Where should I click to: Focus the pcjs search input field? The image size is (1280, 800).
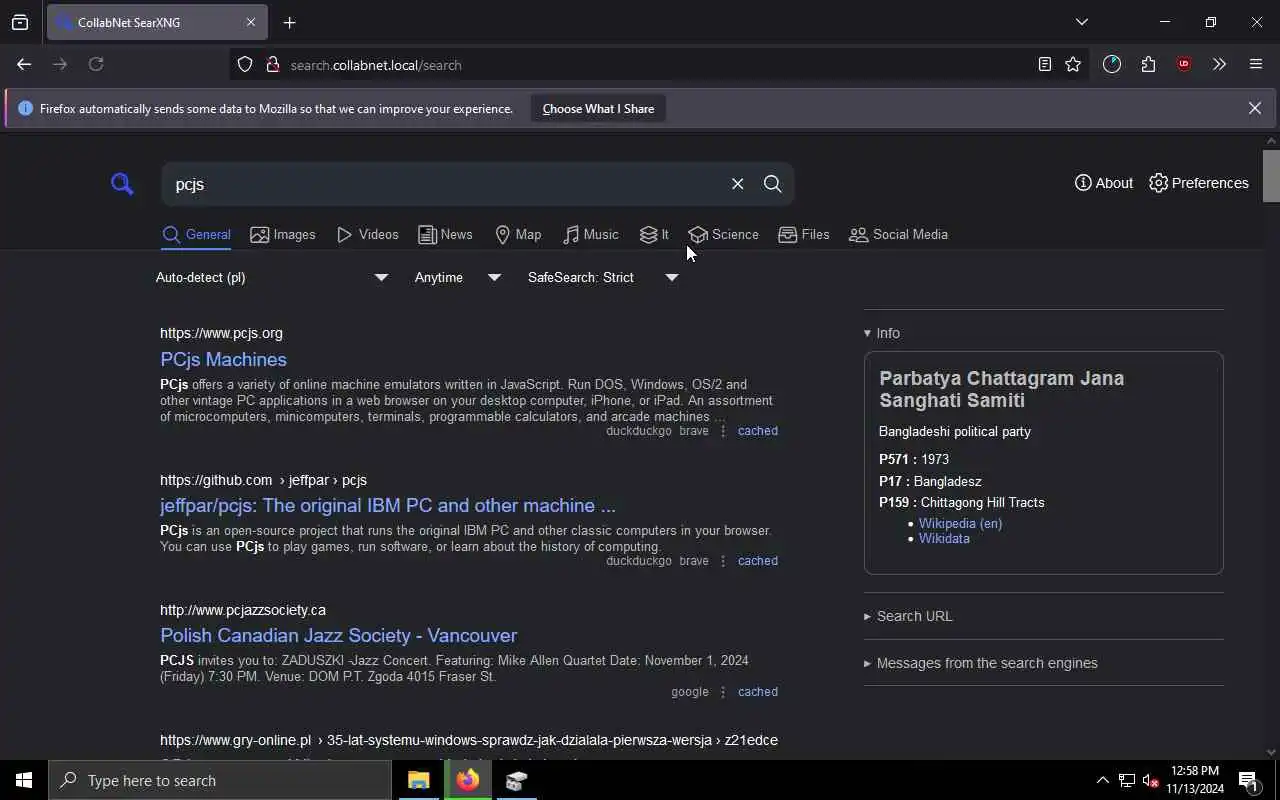click(x=445, y=184)
